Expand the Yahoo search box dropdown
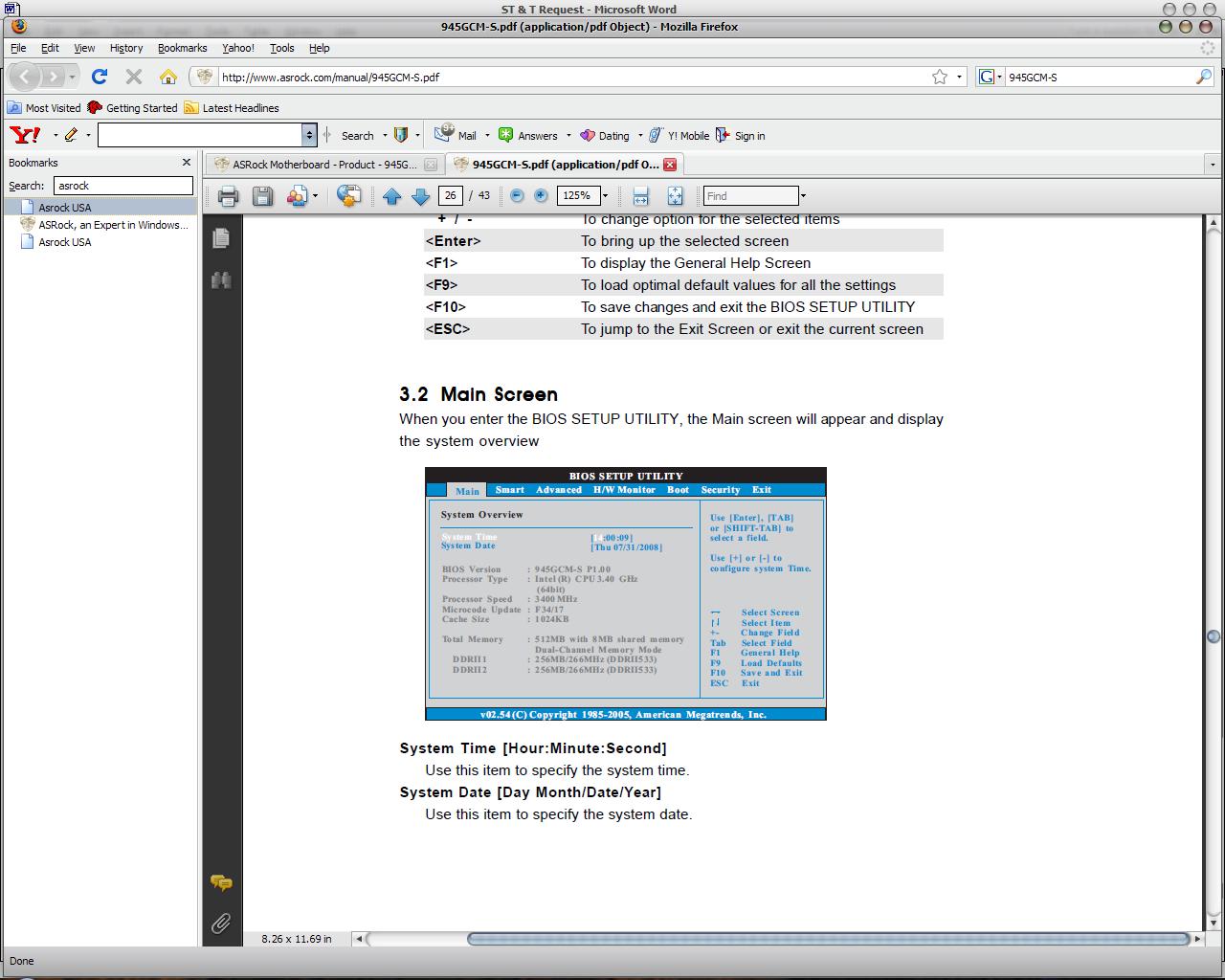 (308, 135)
